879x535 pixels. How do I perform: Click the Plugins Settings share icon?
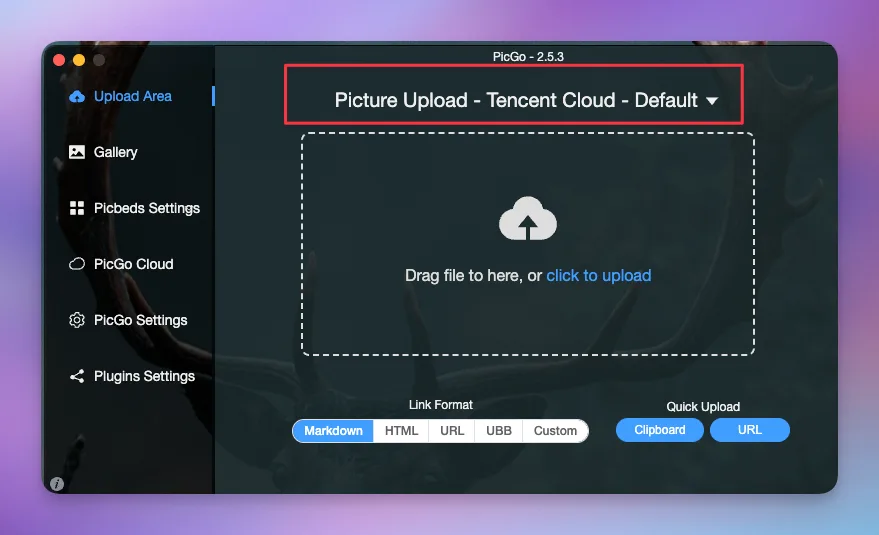coord(77,376)
